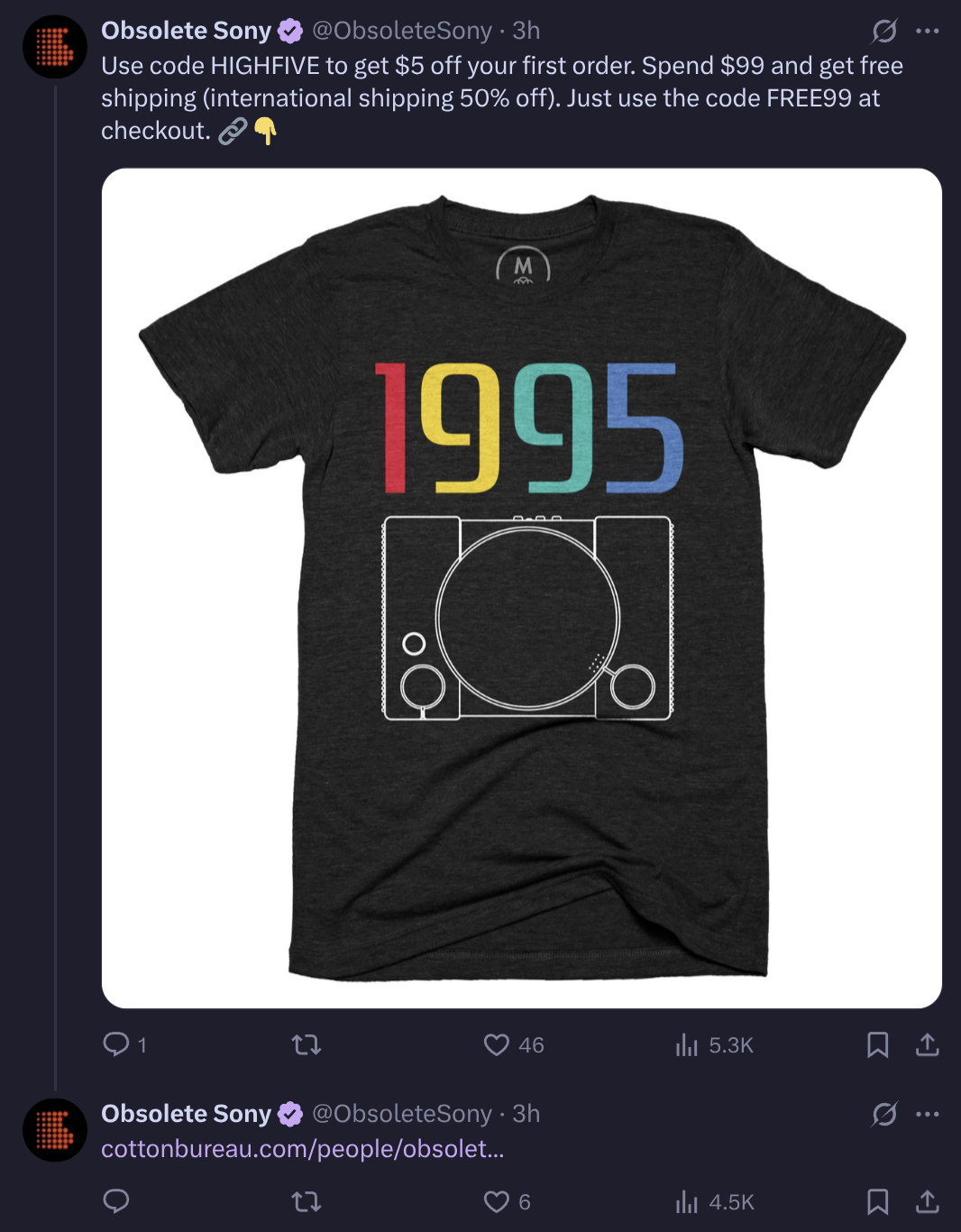Repost the cottonbureau link tweet
This screenshot has height=1232, width=961.
coord(307,1201)
